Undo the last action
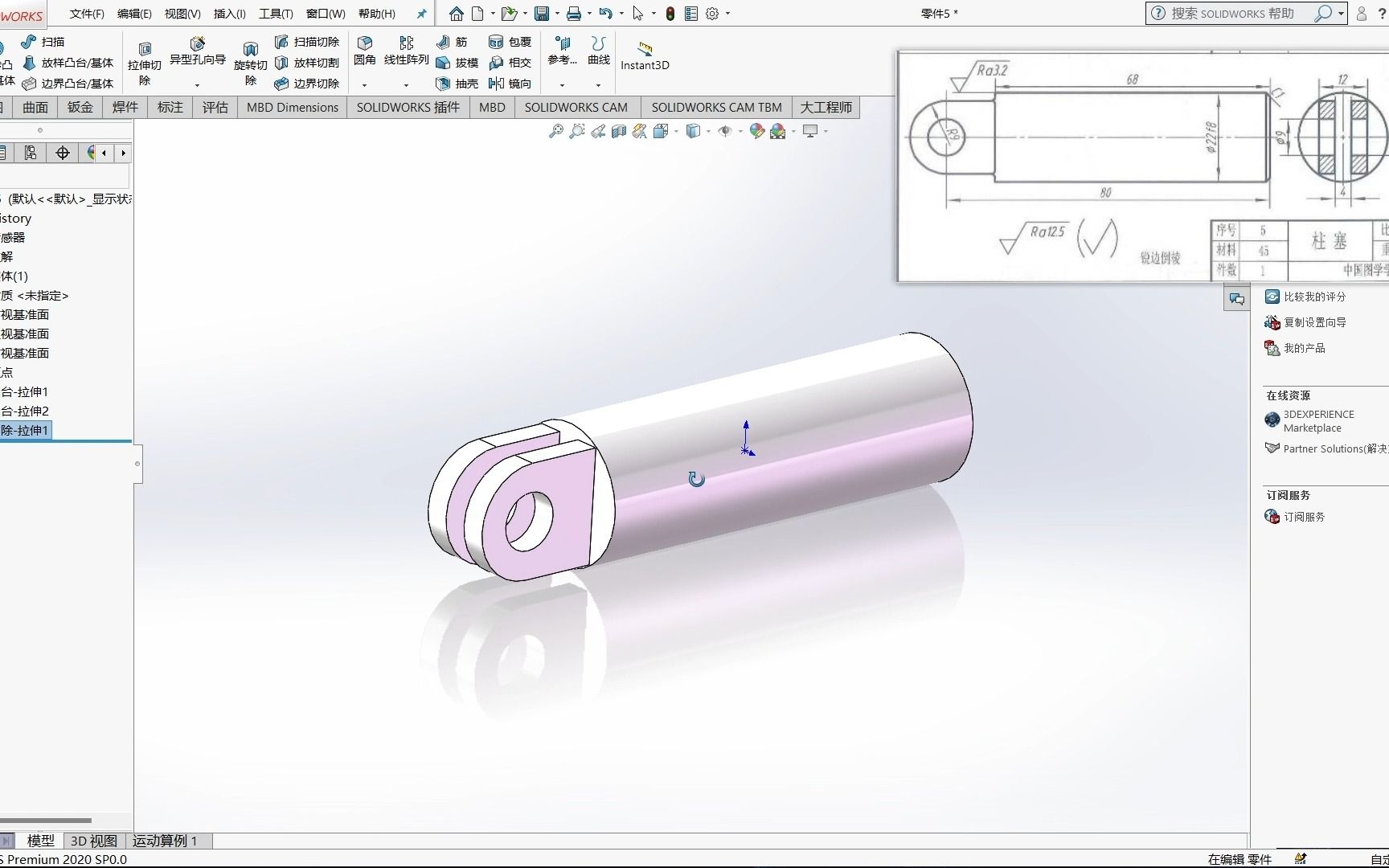The width and height of the screenshot is (1389, 868). [x=605, y=14]
